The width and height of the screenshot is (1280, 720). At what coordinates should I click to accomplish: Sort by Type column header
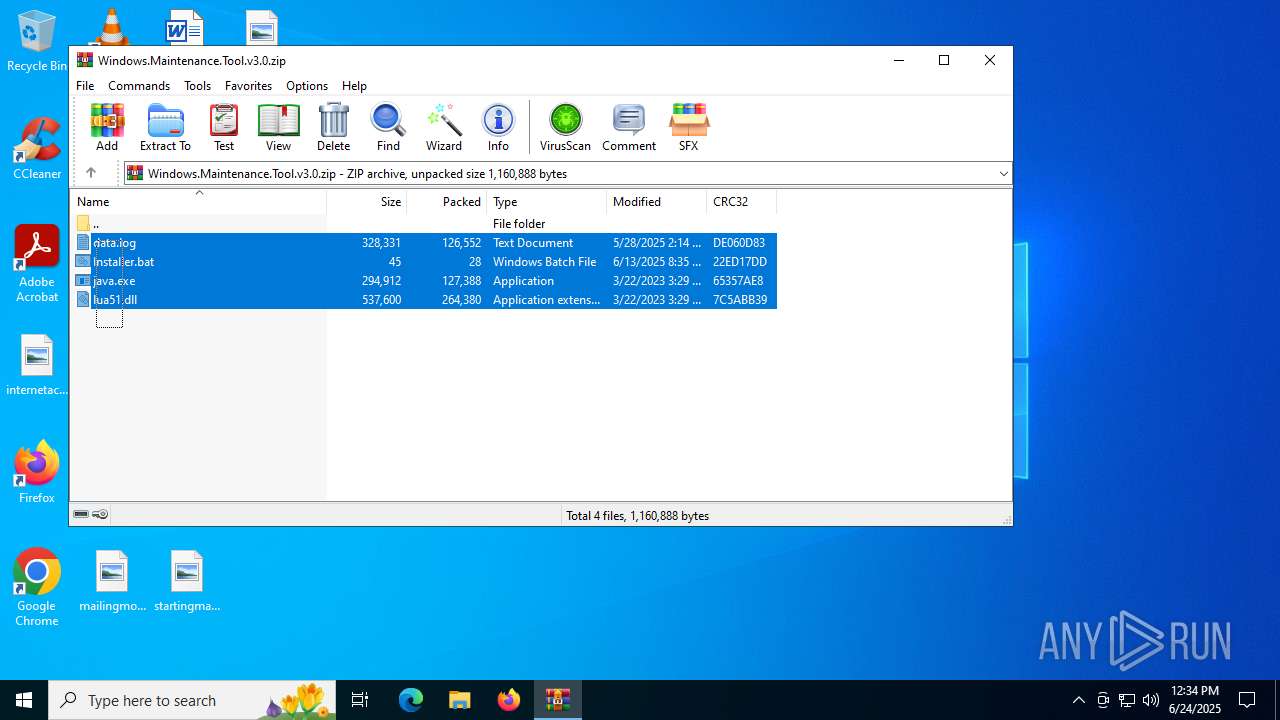tap(547, 202)
